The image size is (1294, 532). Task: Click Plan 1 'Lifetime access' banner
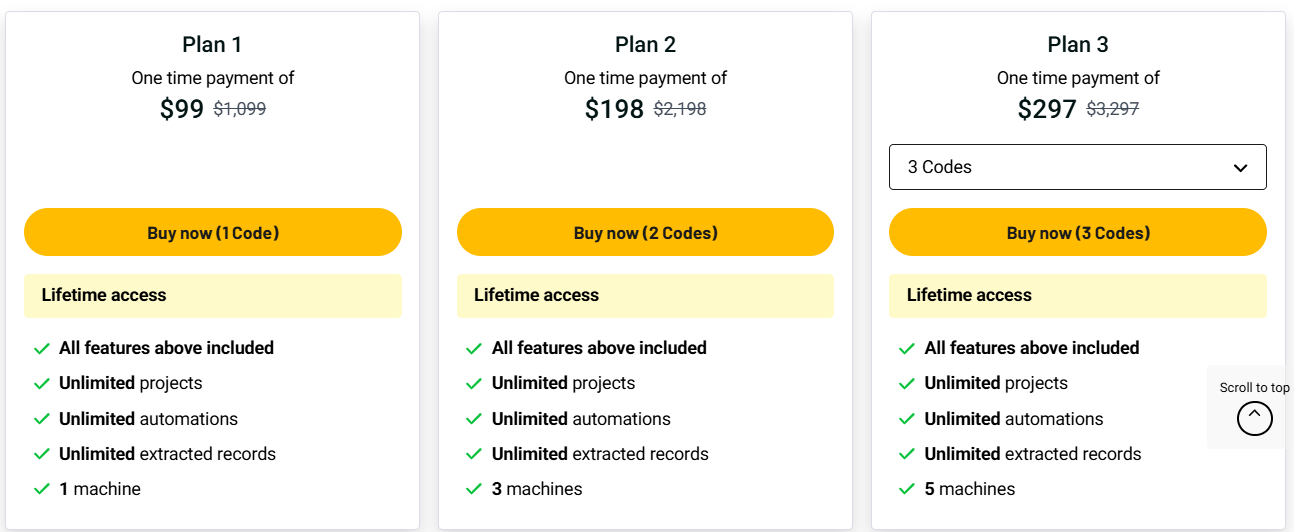[212, 295]
